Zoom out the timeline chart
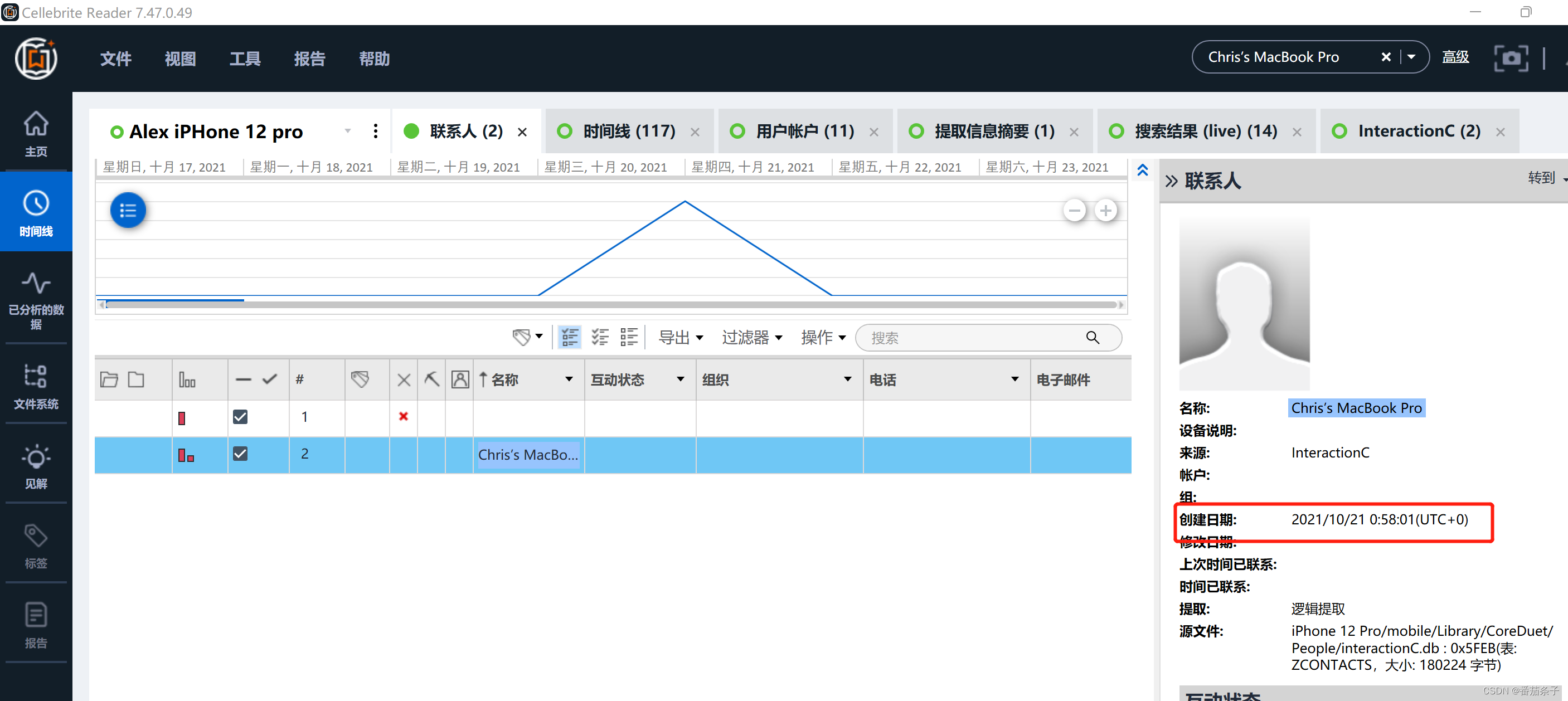 point(1074,211)
